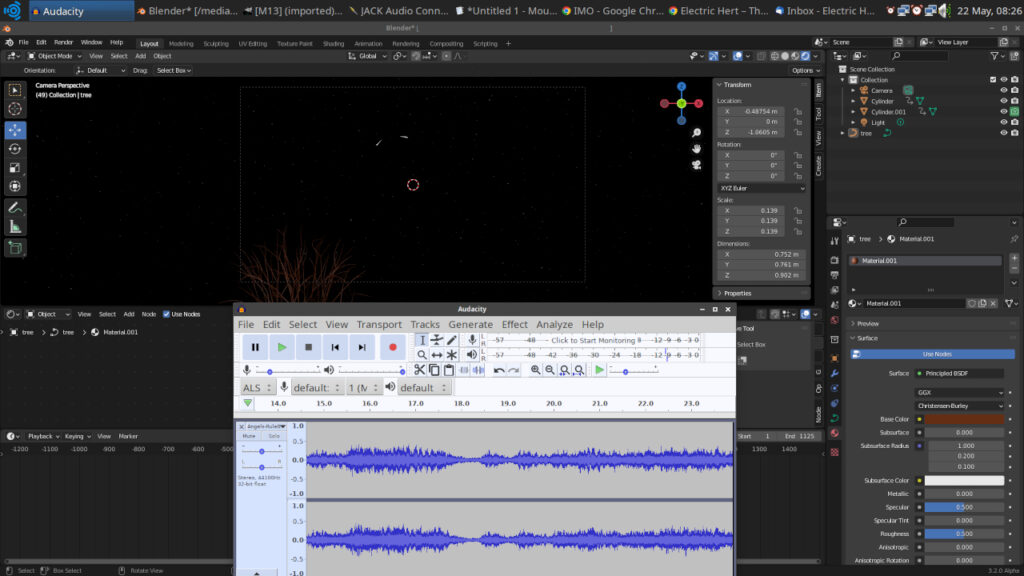Click the Roughness slider in material properties
Screen dimensions: 1024x576
coord(965,534)
